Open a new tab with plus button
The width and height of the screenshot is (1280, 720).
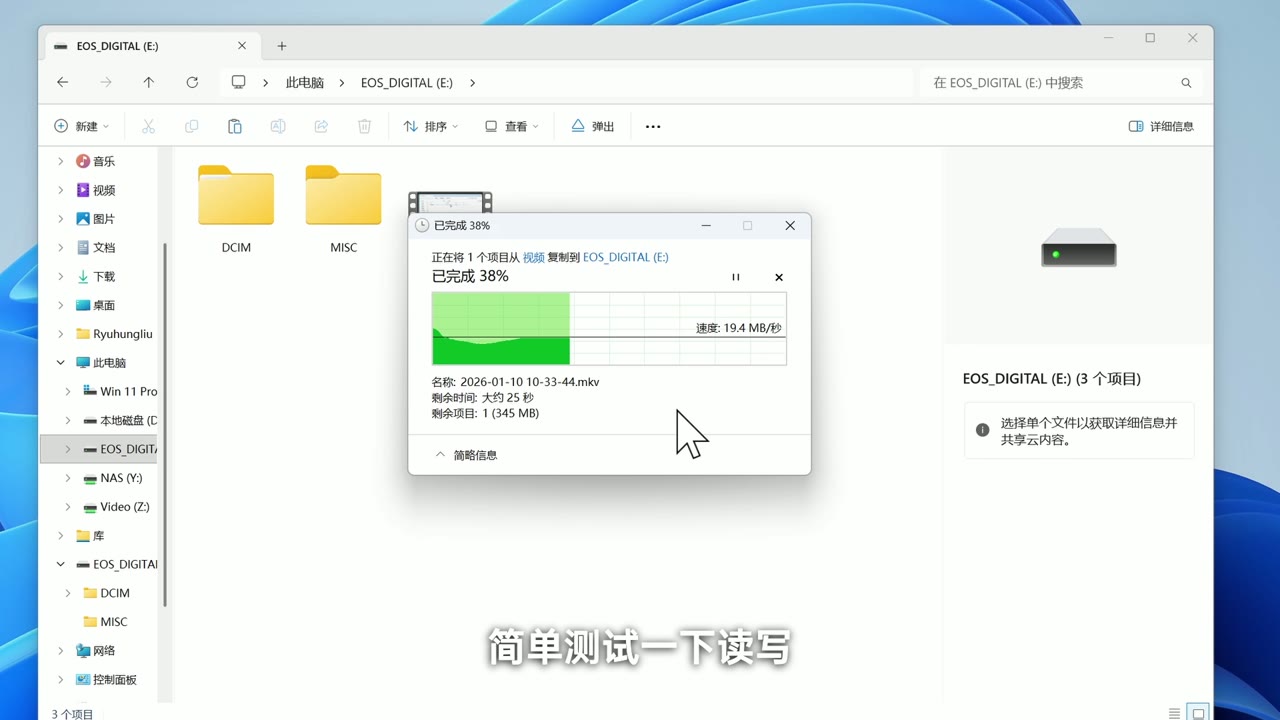(282, 46)
